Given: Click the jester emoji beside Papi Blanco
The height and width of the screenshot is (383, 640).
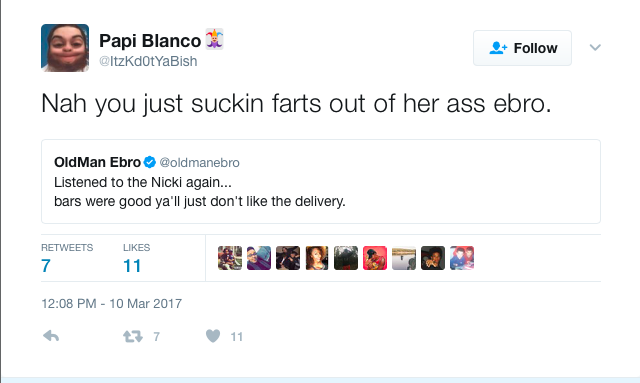Looking at the screenshot, I should coord(214,39).
